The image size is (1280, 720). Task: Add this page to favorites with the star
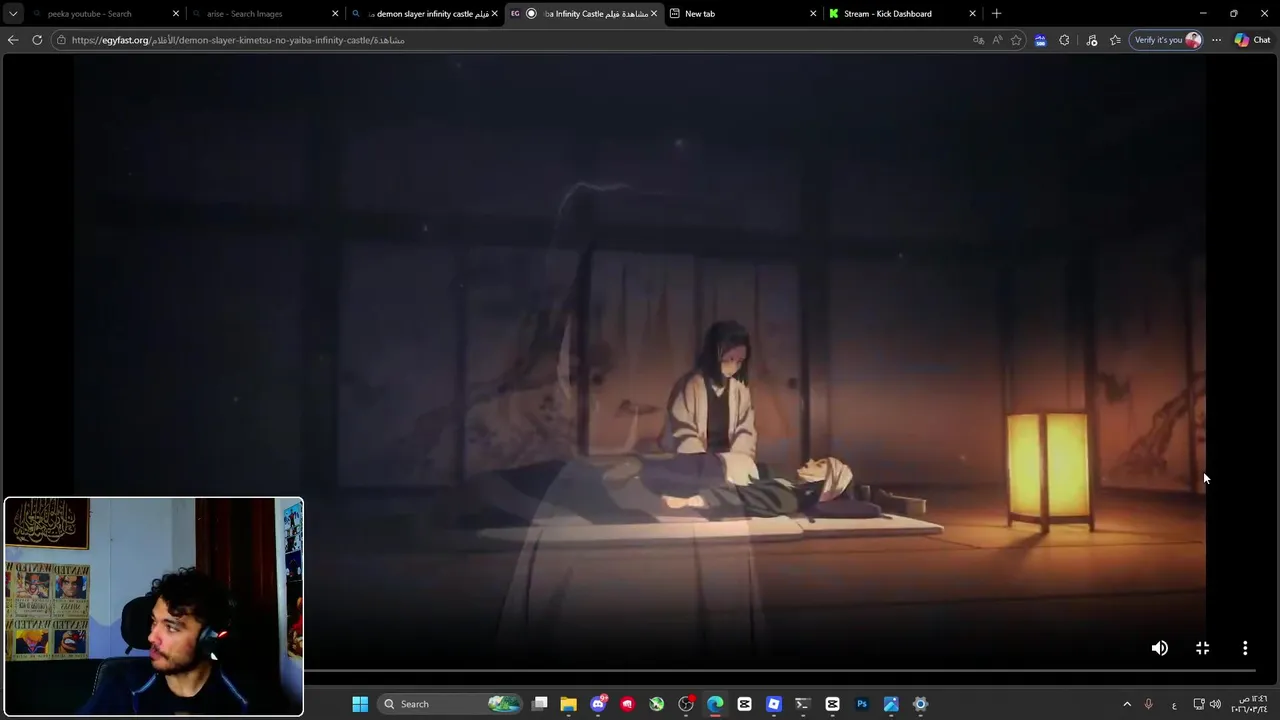(x=1016, y=40)
